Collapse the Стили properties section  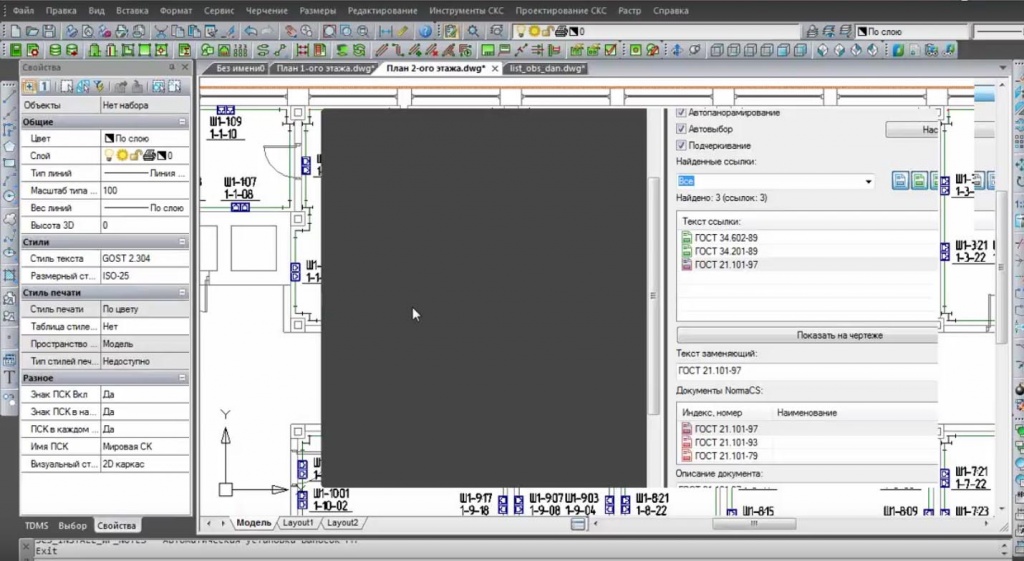click(x=182, y=242)
